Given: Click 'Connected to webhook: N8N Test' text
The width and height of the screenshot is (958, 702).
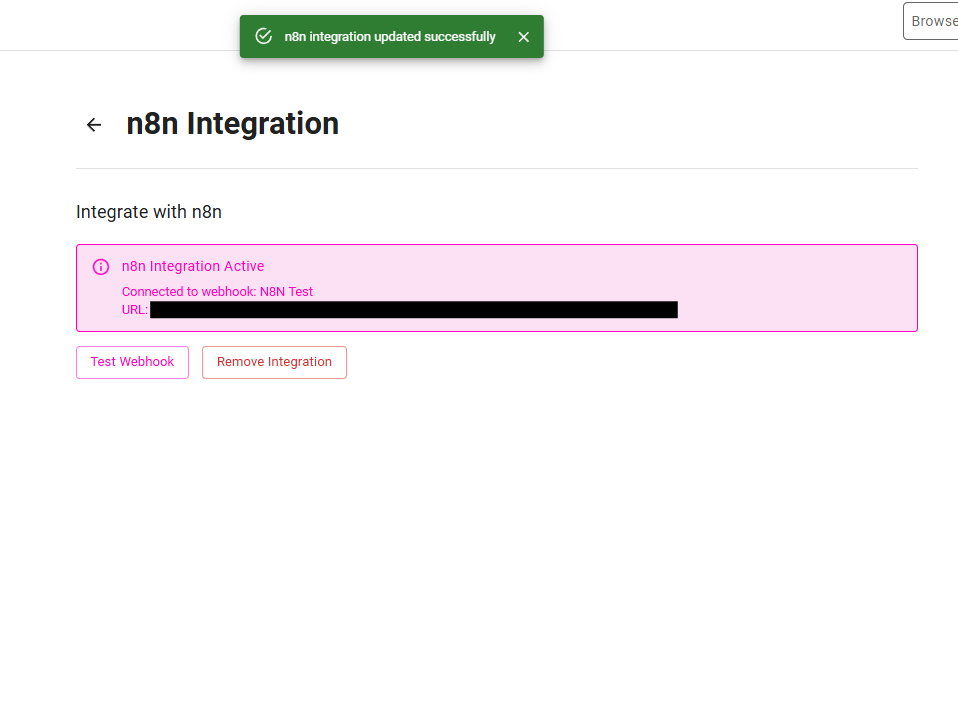Looking at the screenshot, I should [x=218, y=292].
